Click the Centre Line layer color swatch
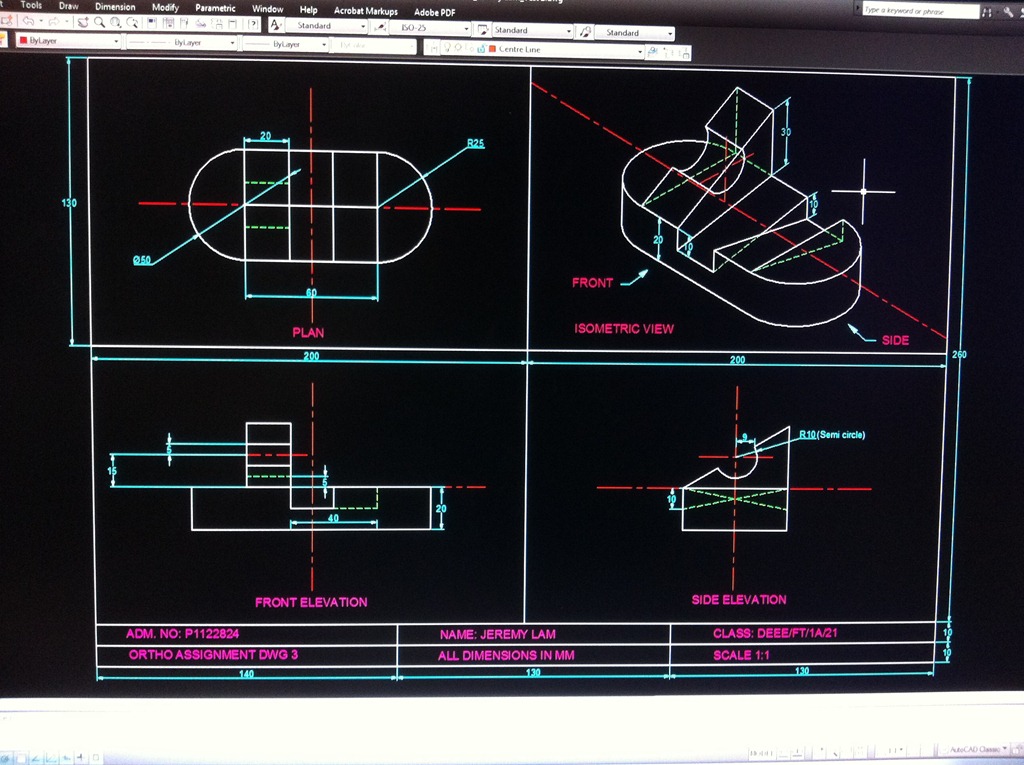 [492, 49]
